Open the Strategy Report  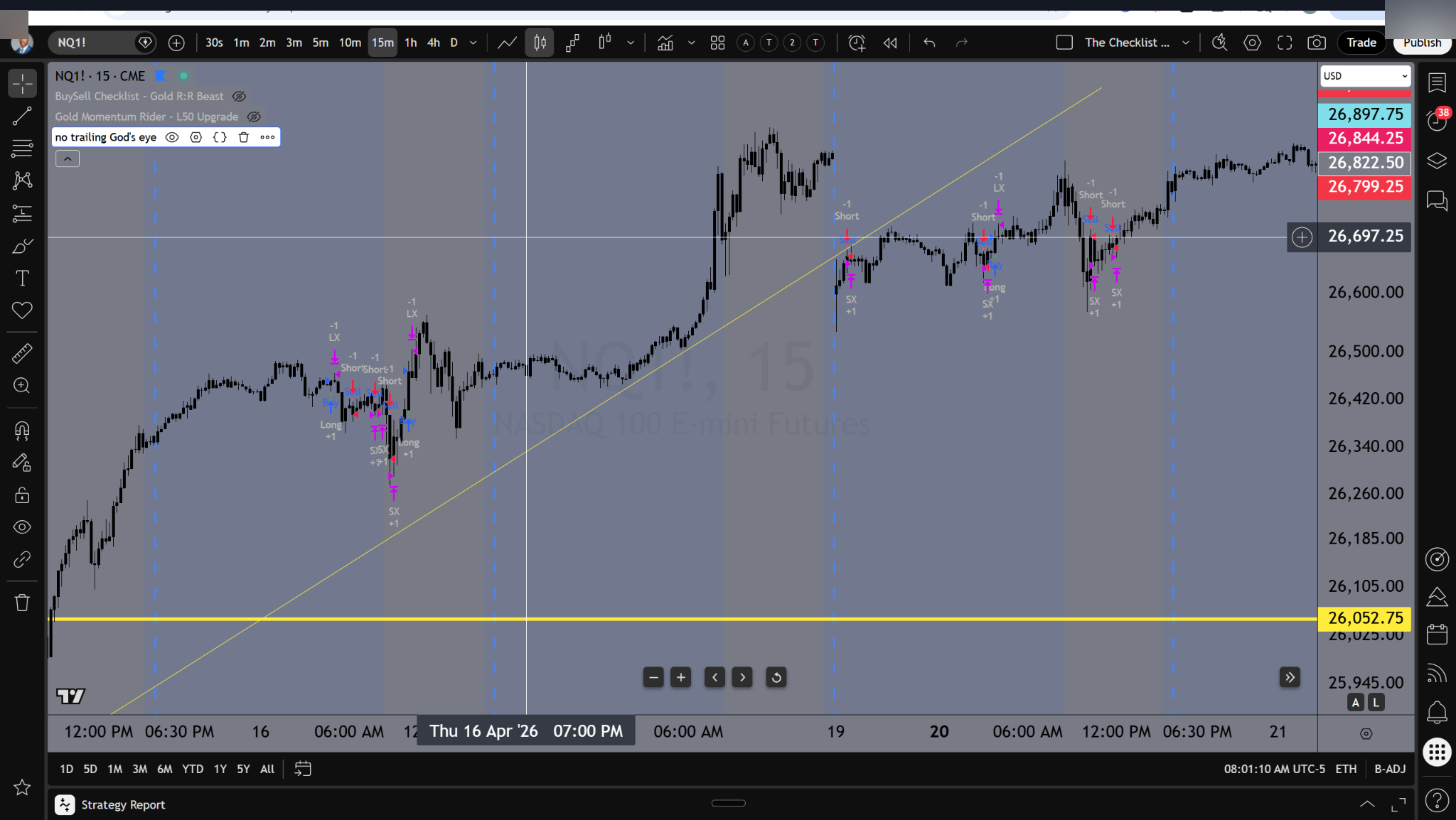[122, 804]
